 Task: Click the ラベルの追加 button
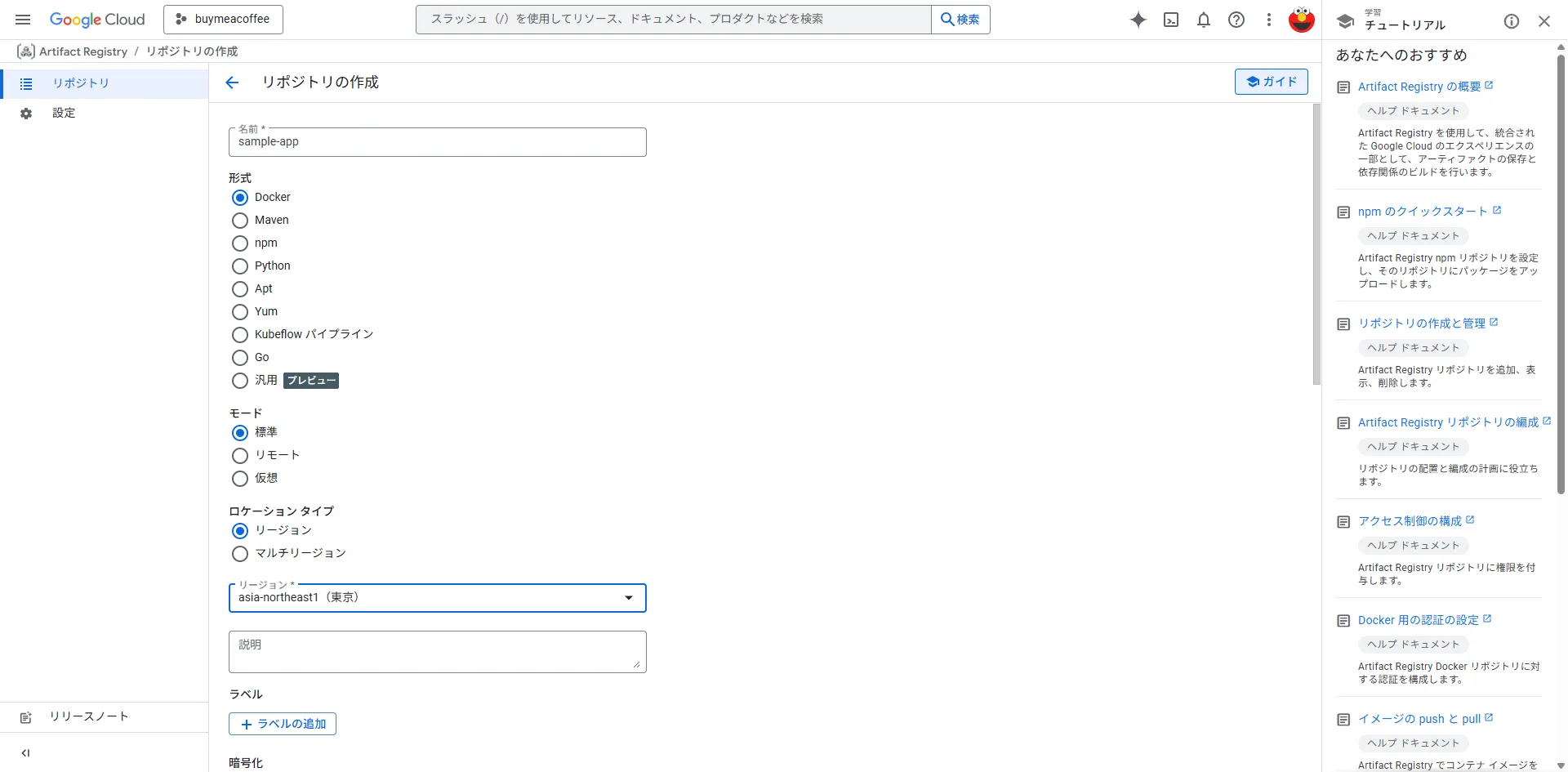click(283, 724)
